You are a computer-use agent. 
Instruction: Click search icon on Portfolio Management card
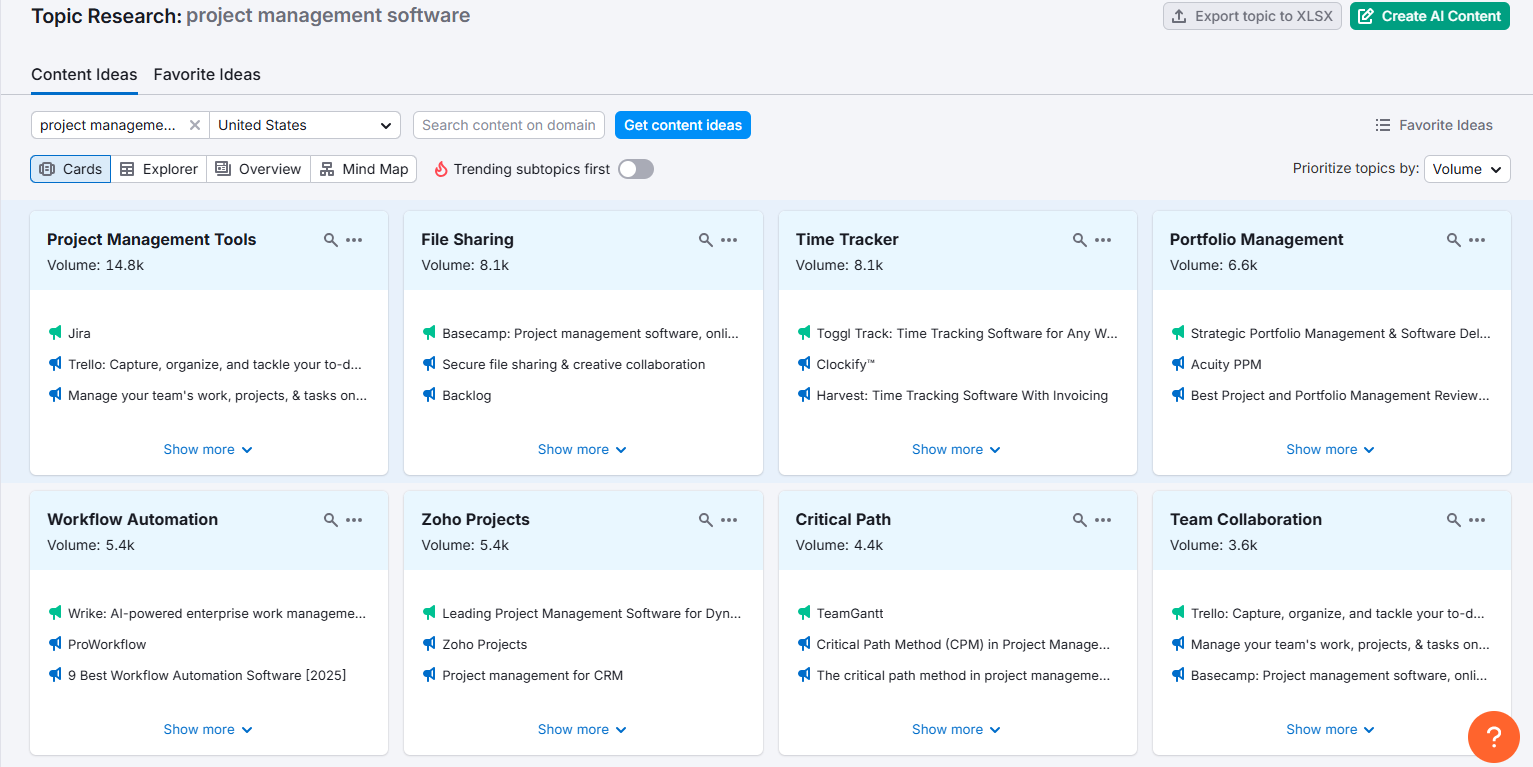(x=1454, y=240)
